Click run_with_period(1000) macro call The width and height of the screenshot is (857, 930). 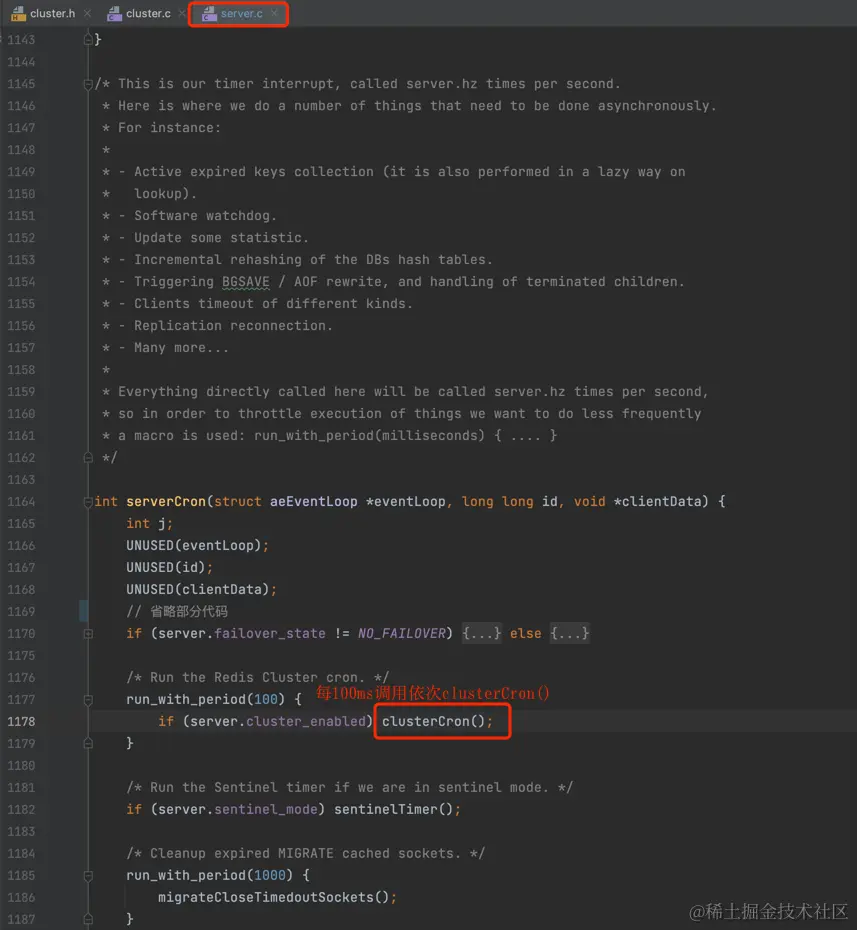tap(209, 875)
